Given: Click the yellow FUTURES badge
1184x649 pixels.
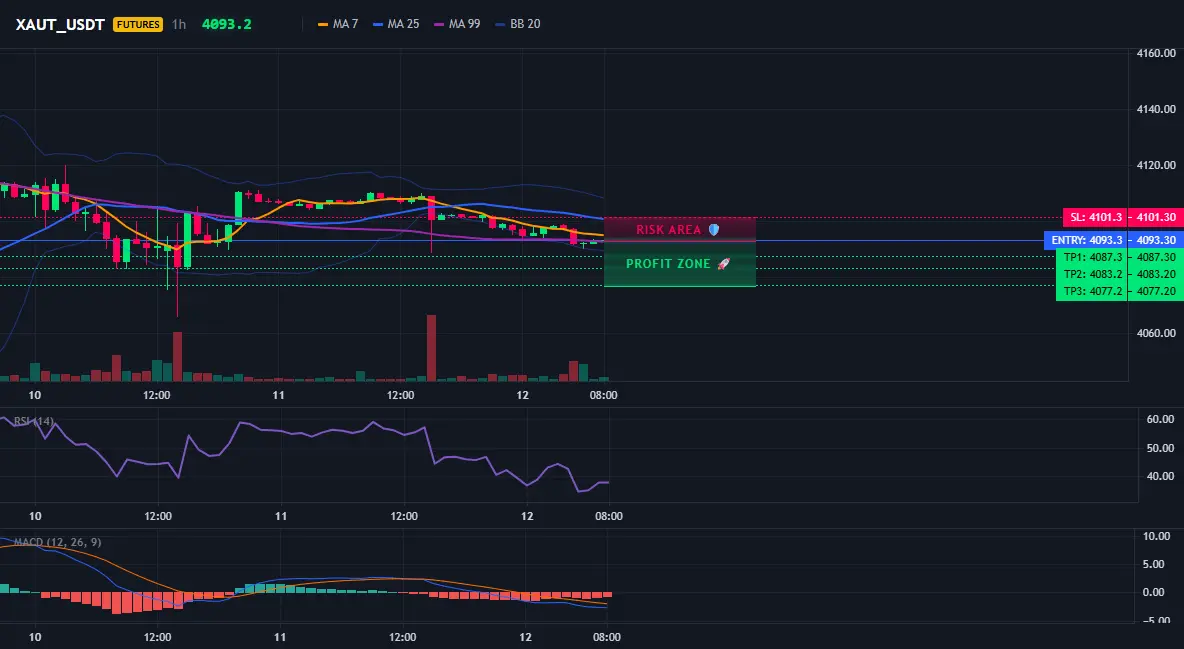Looking at the screenshot, I should click(138, 24).
